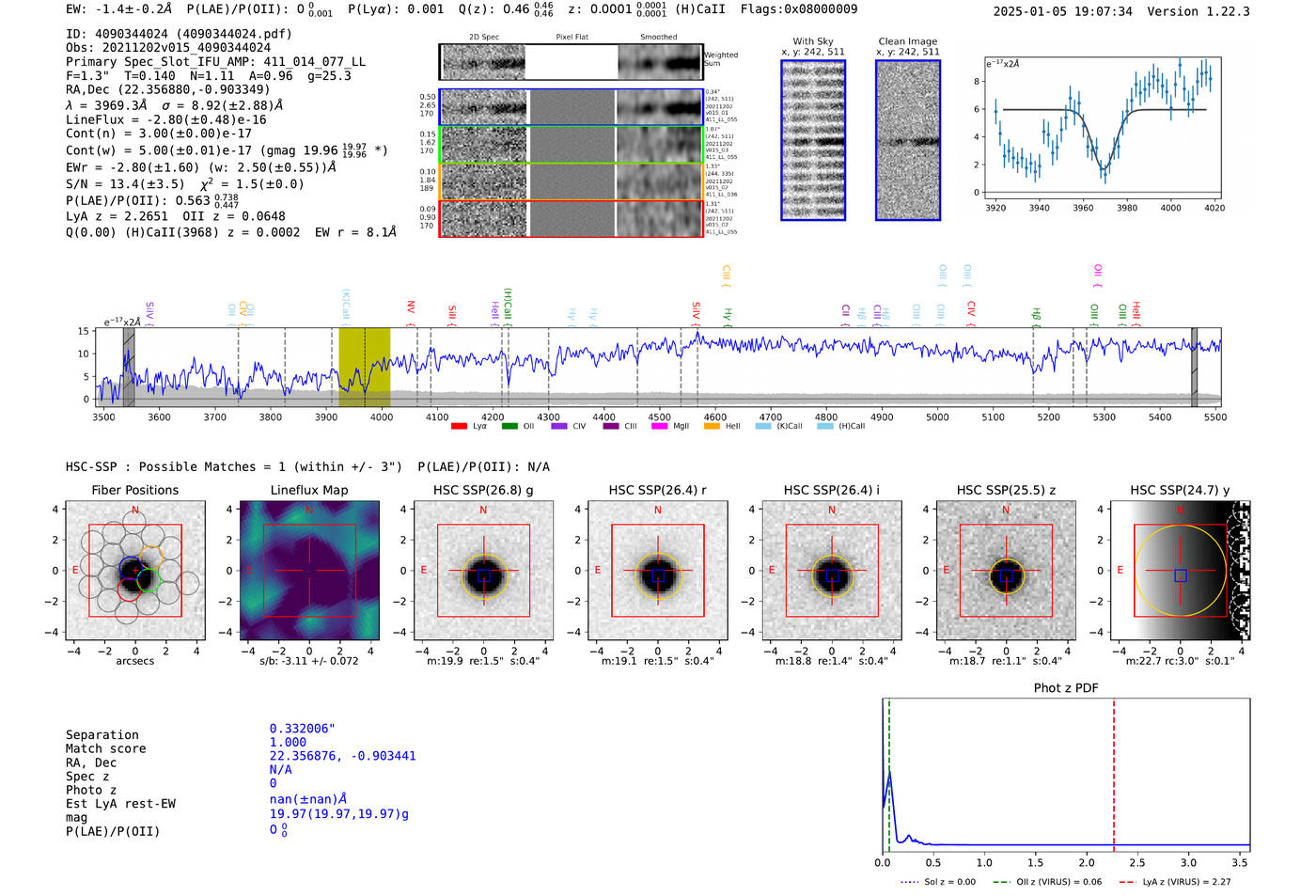This screenshot has height=896, width=1316.
Task: Click the red Lyα legend swatch
Action: tap(459, 427)
